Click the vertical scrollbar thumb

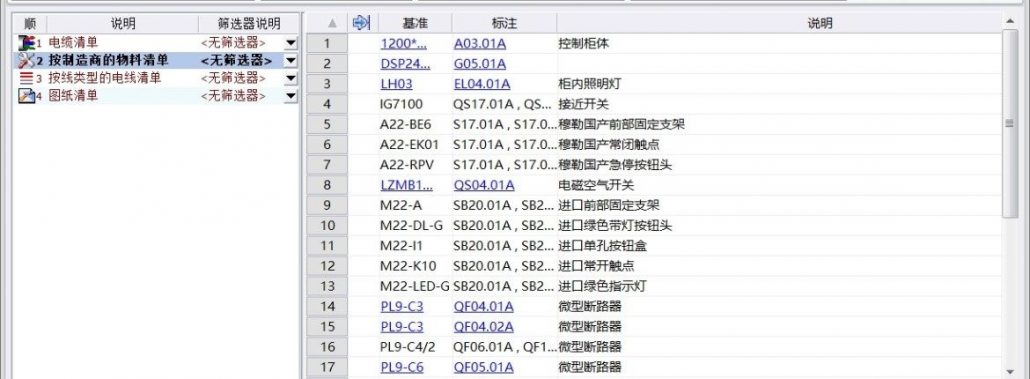[1010, 123]
